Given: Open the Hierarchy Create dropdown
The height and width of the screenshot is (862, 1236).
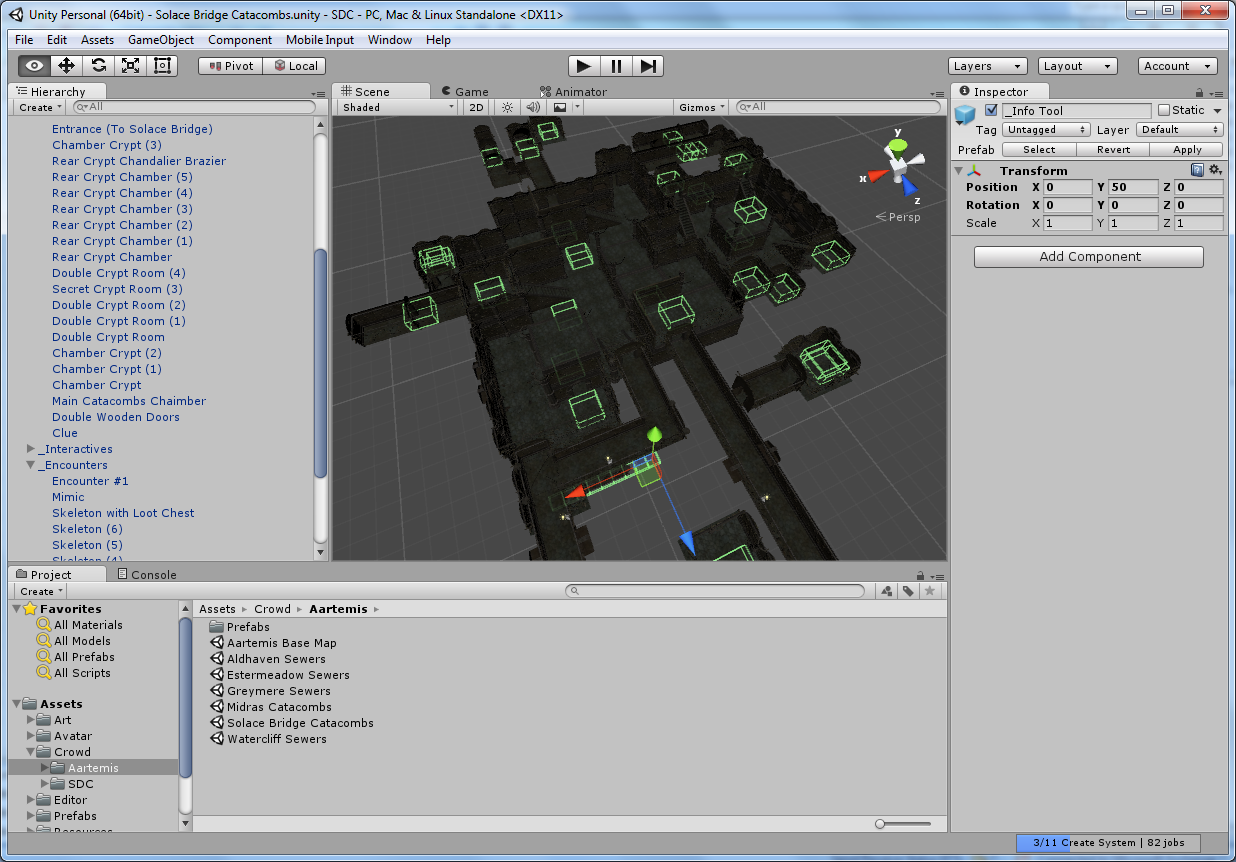Looking at the screenshot, I should pos(40,107).
